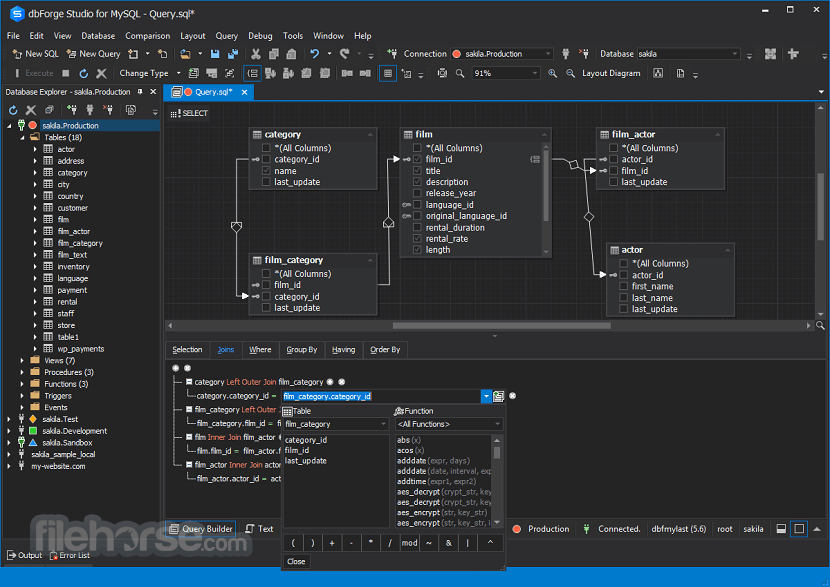Open the Debug menu

tap(260, 36)
